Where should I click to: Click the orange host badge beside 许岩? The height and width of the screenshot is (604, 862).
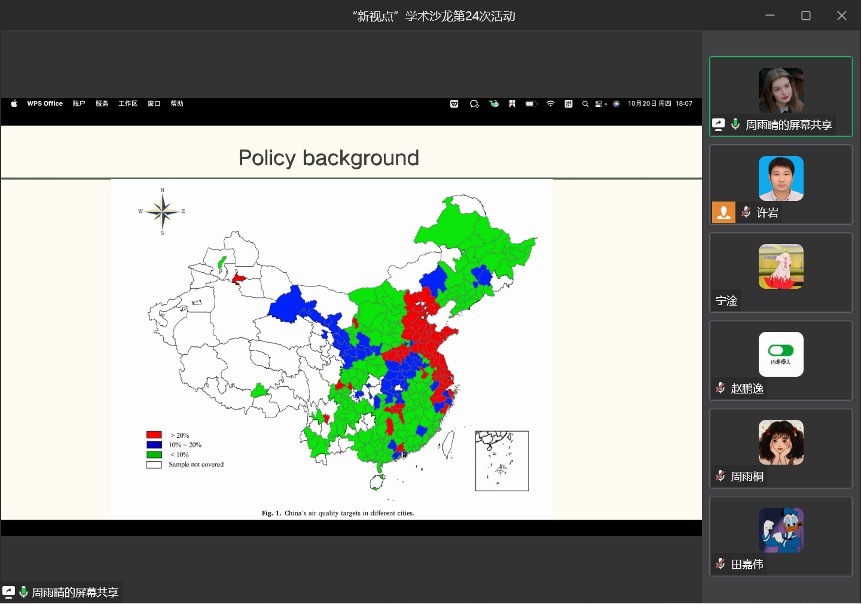723,212
